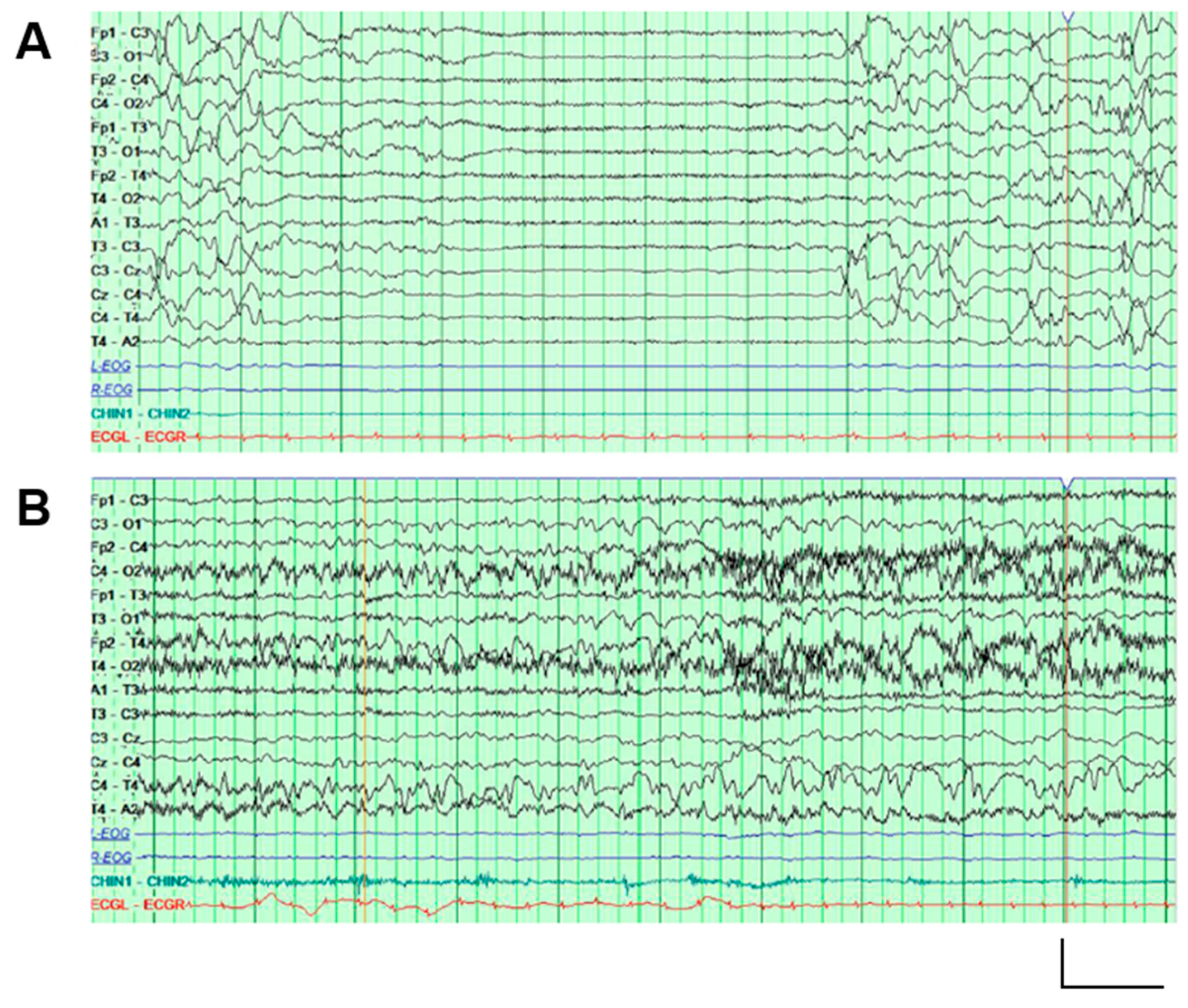Image resolution: width=1188 pixels, height=1008 pixels.
Task: Click the CHIN1 - CHIN2 label in panel B
Action: coord(139,881)
